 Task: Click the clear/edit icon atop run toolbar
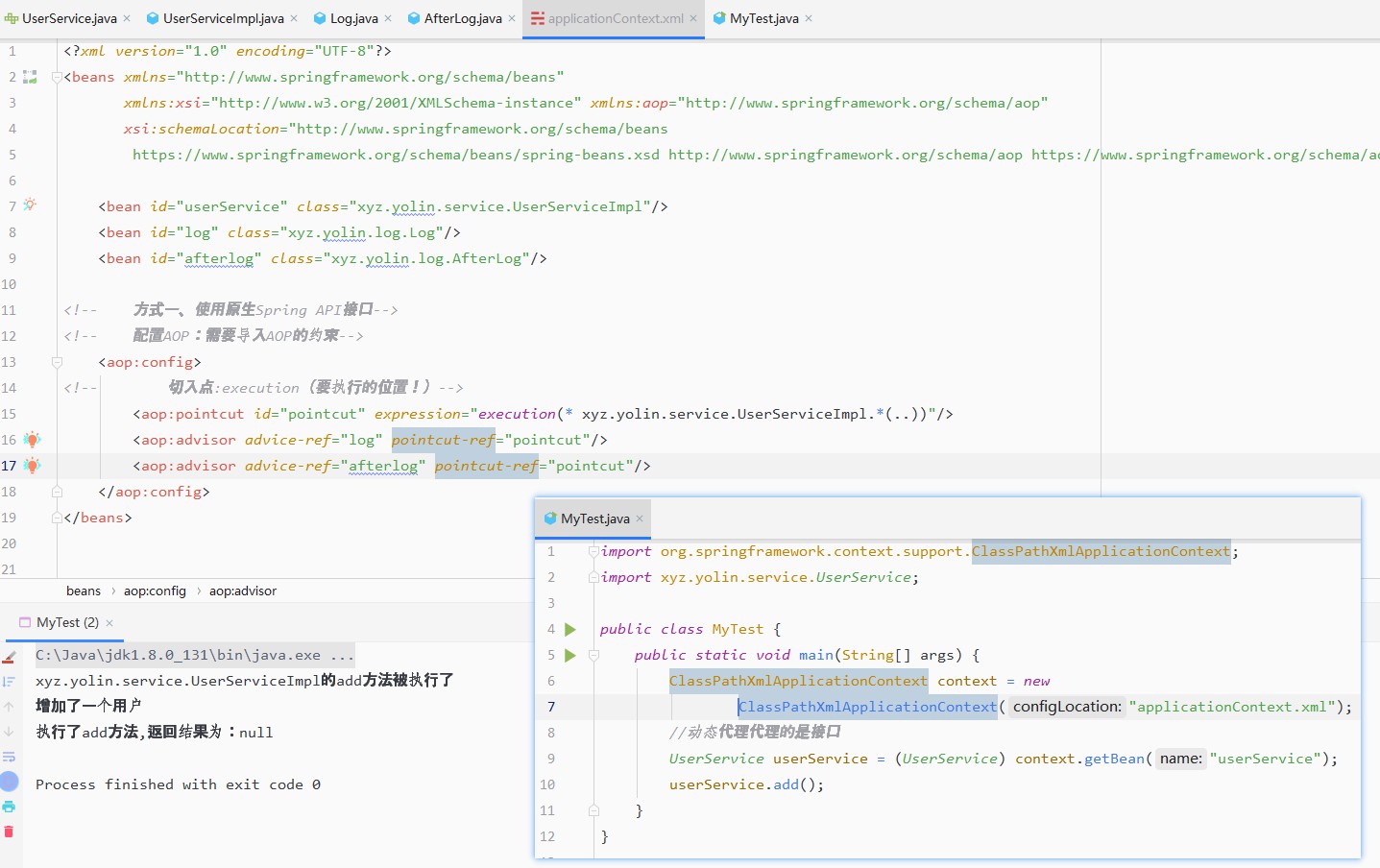click(x=9, y=658)
